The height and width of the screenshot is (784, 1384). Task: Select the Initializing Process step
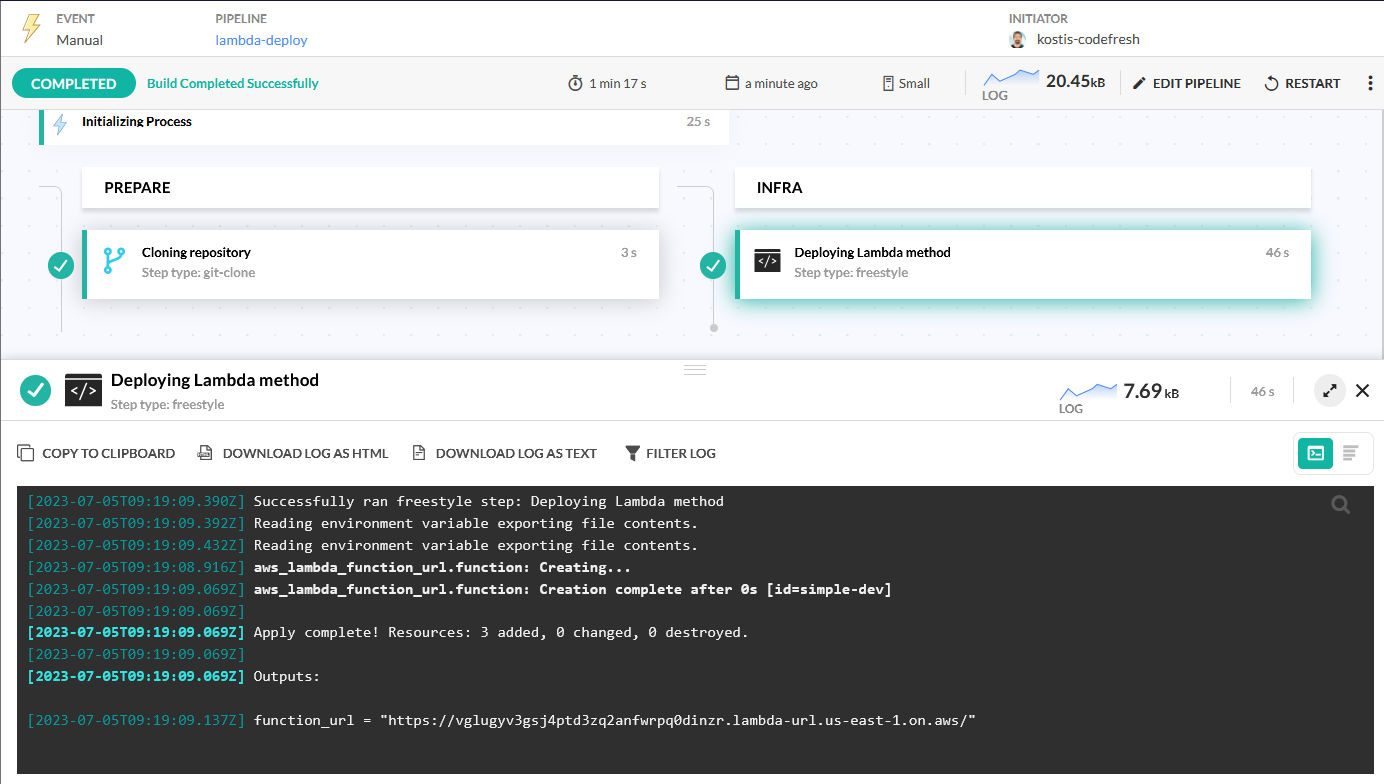tap(384, 126)
